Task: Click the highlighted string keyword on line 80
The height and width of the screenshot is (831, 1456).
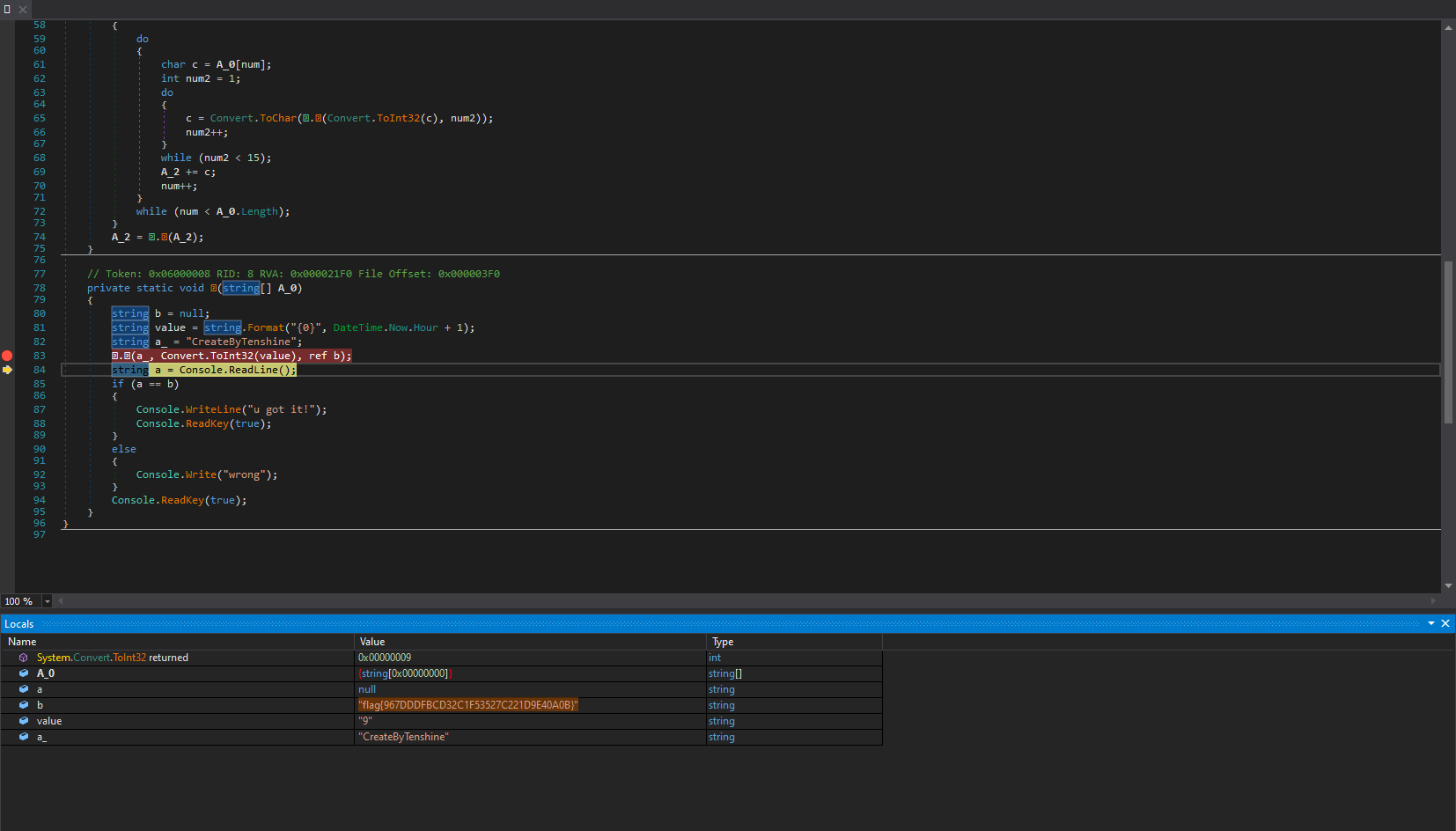Action: pyautogui.click(x=130, y=313)
